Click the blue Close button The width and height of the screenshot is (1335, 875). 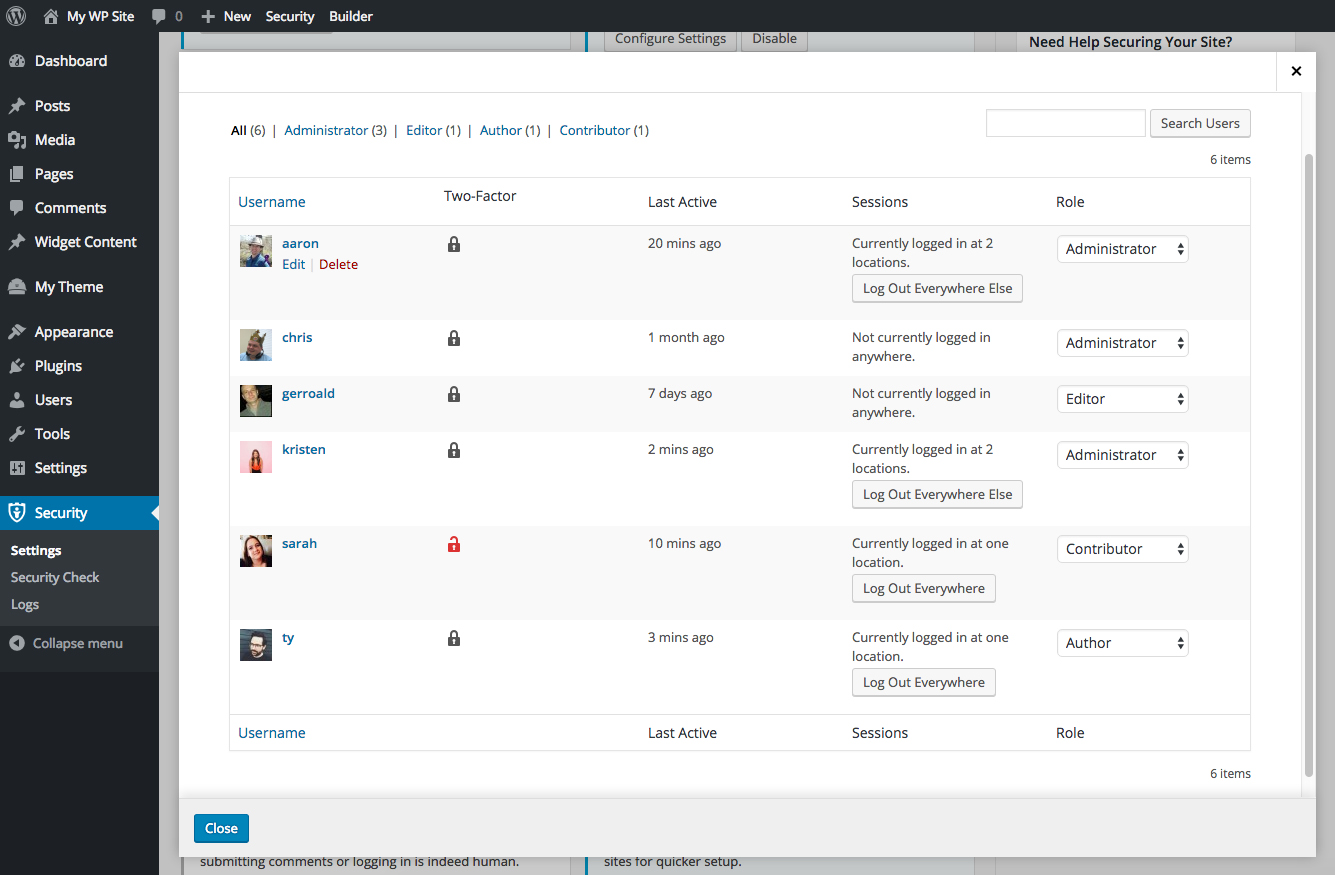(x=221, y=828)
